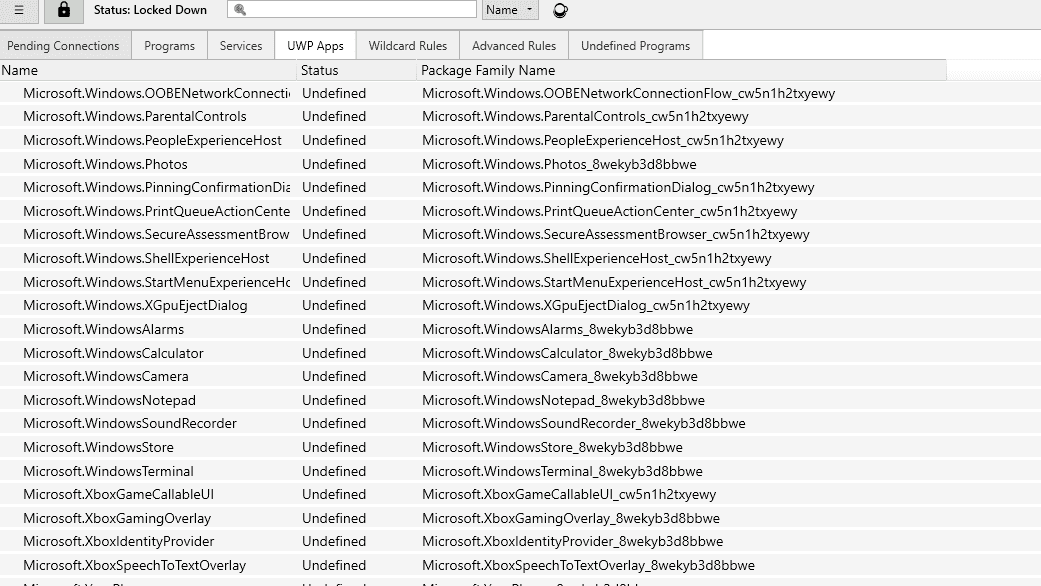Click Microsoft.Windows.SecureAssessmentBrowser_cw5n1h2txyewy package name
Image resolution: width=1041 pixels, height=586 pixels.
click(x=616, y=234)
